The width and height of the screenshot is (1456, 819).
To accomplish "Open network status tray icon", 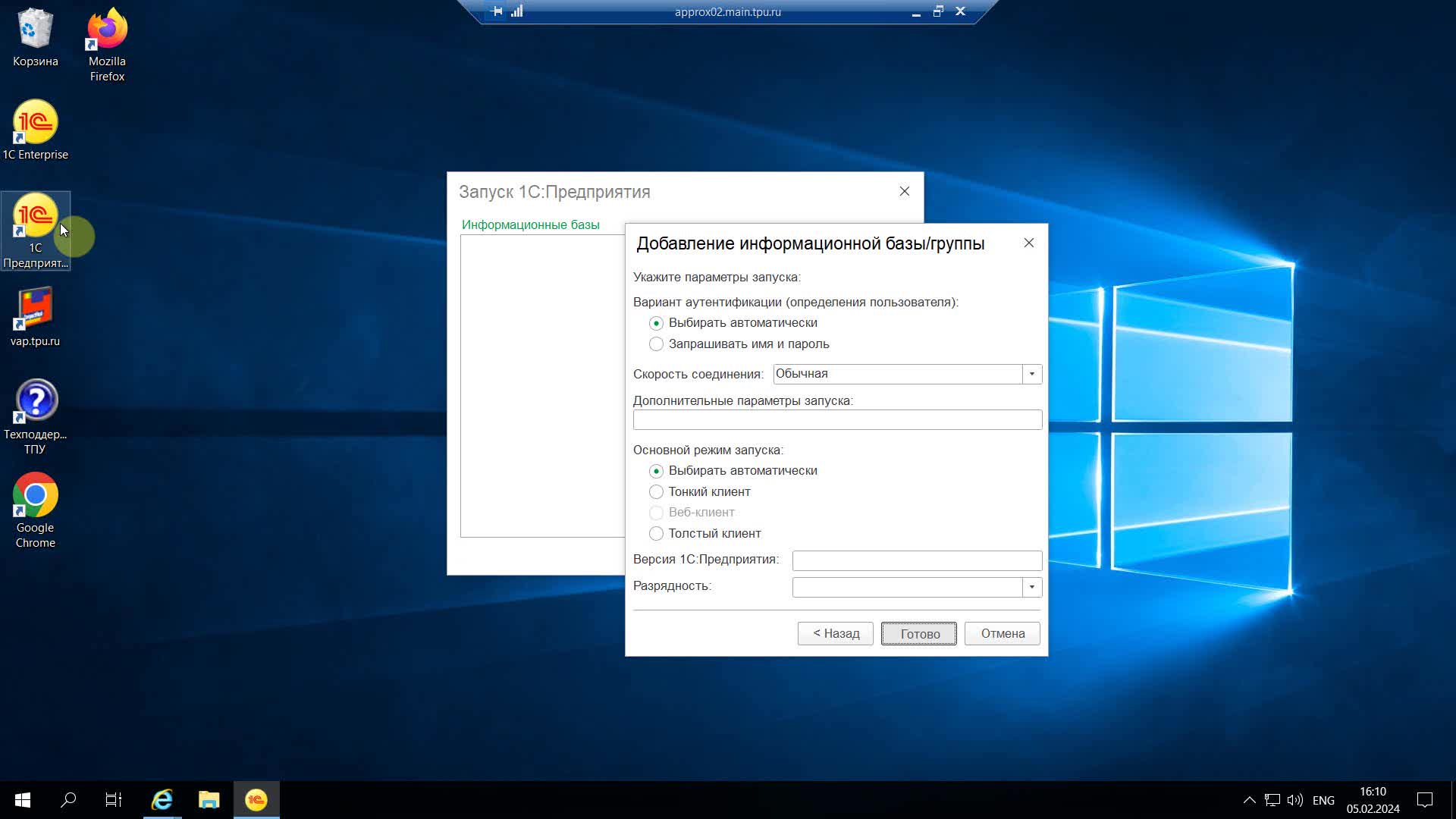I will [1272, 800].
